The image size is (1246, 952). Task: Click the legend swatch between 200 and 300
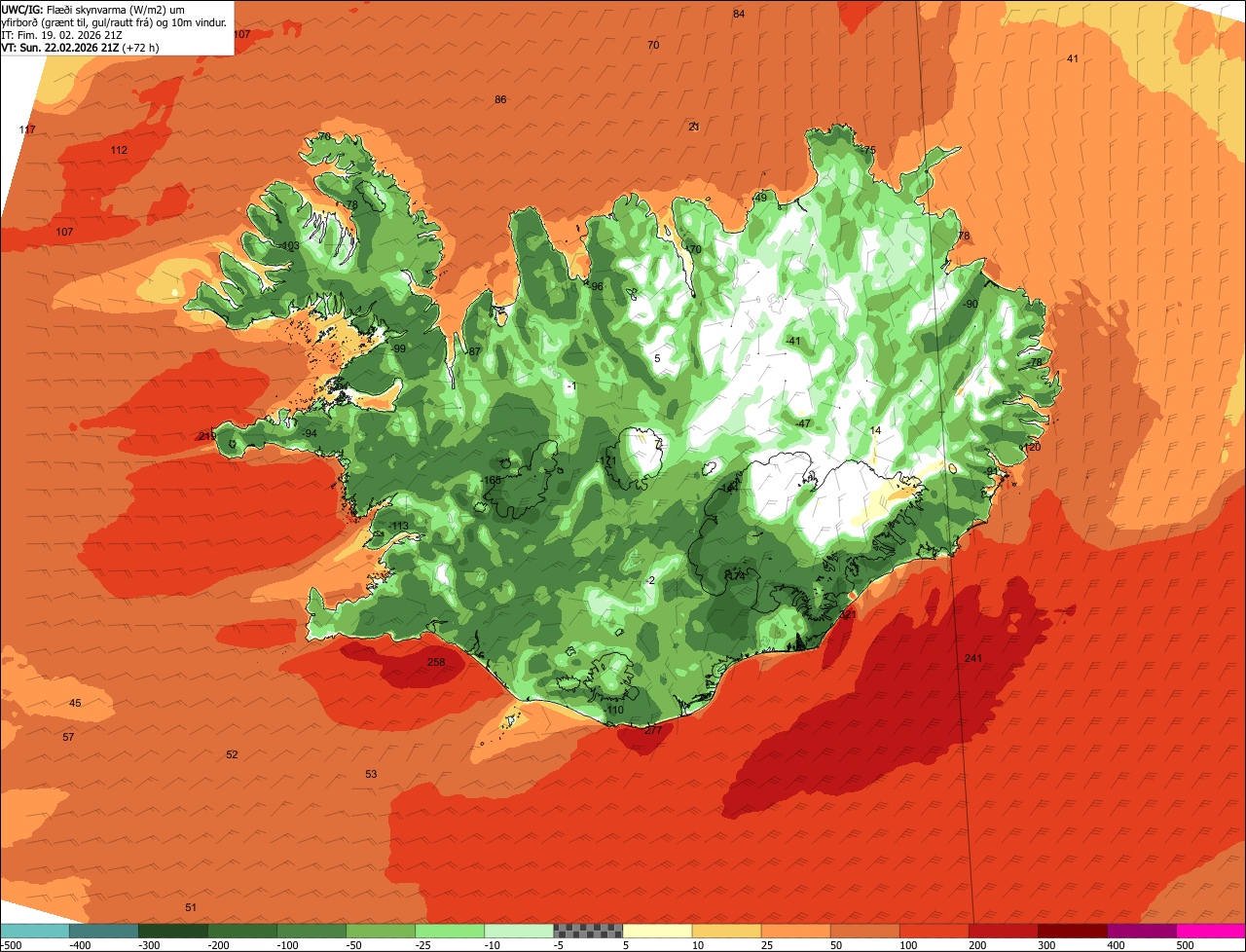[x=1004, y=931]
